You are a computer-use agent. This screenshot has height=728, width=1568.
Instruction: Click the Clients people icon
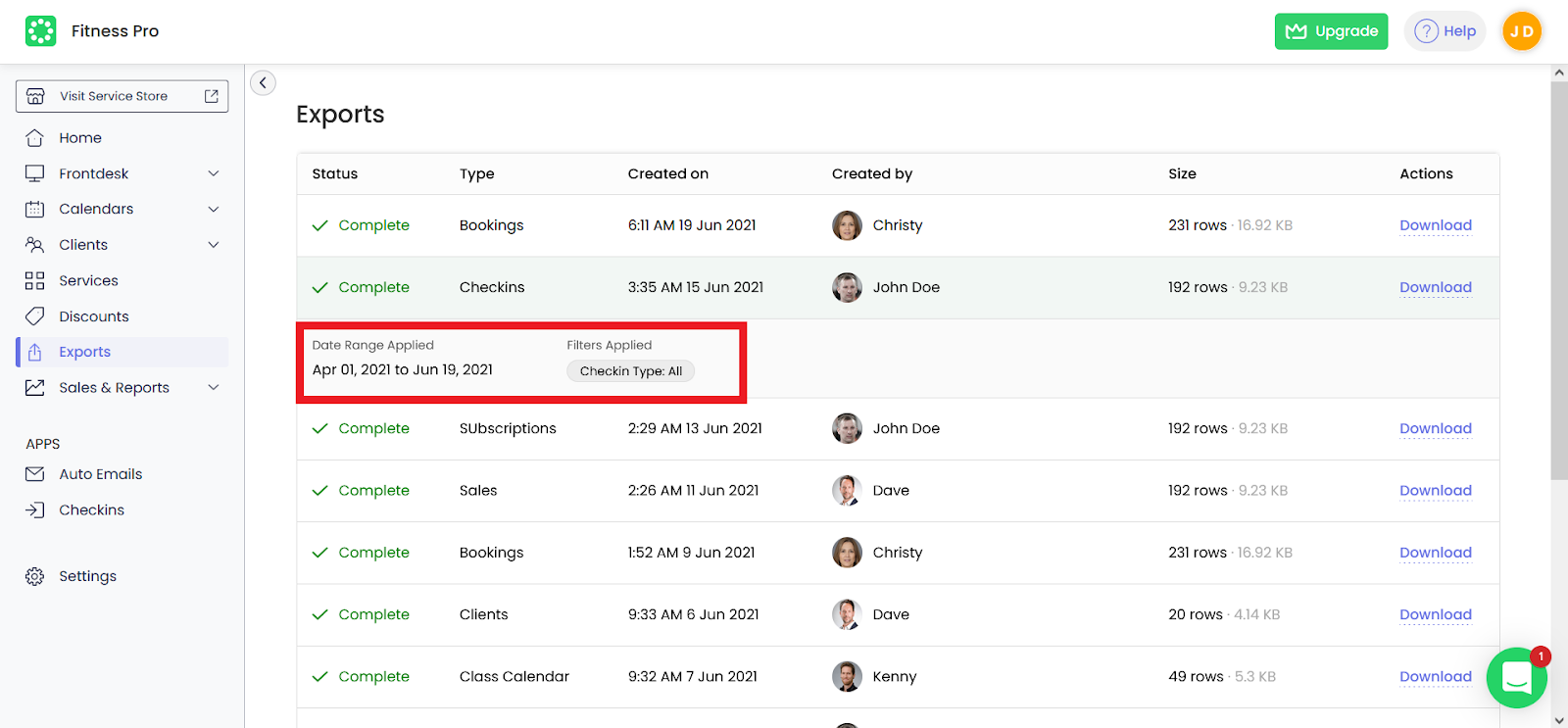[x=35, y=245]
